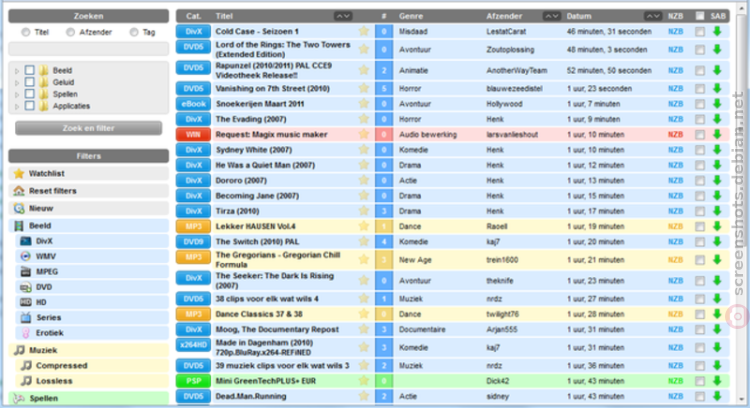
Task: Click the PSP category badge
Action: pos(193,381)
